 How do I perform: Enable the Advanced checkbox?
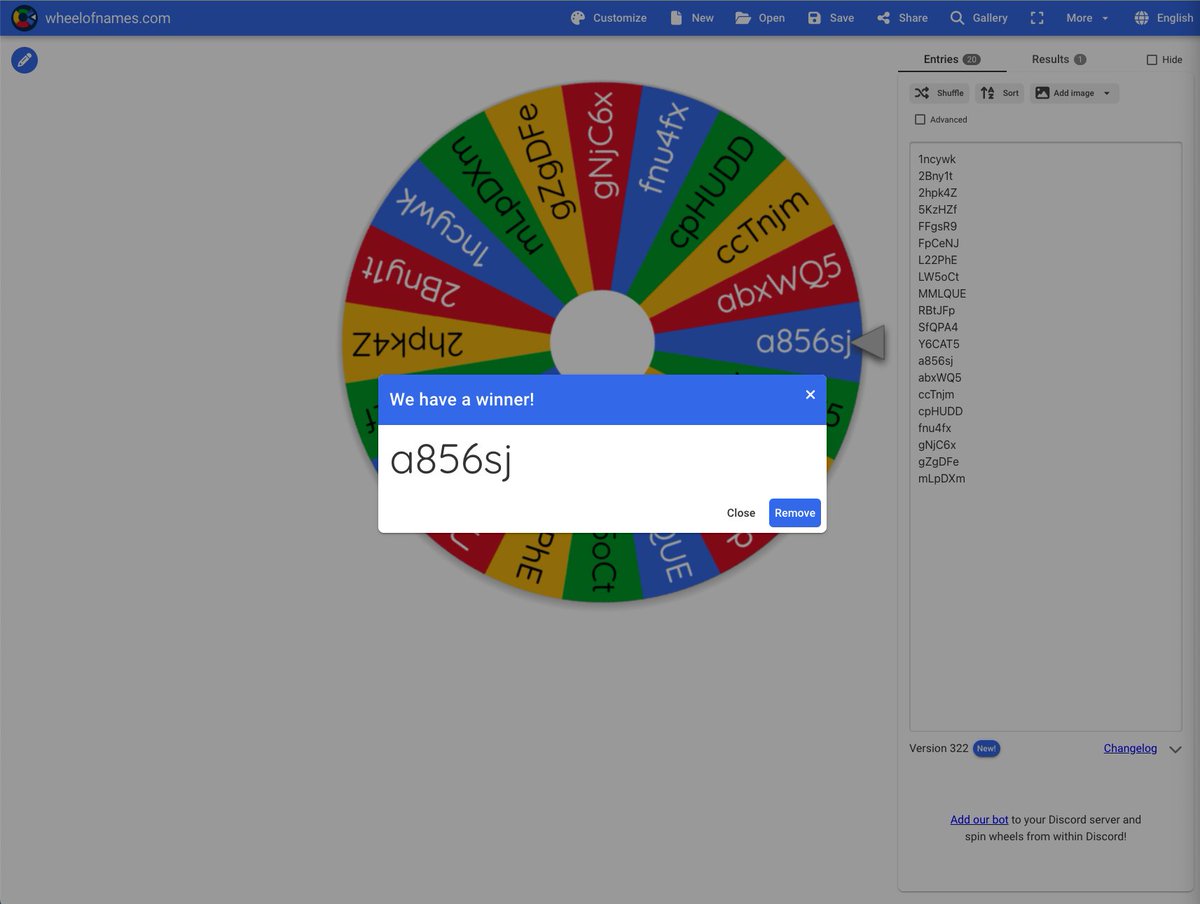pos(920,120)
